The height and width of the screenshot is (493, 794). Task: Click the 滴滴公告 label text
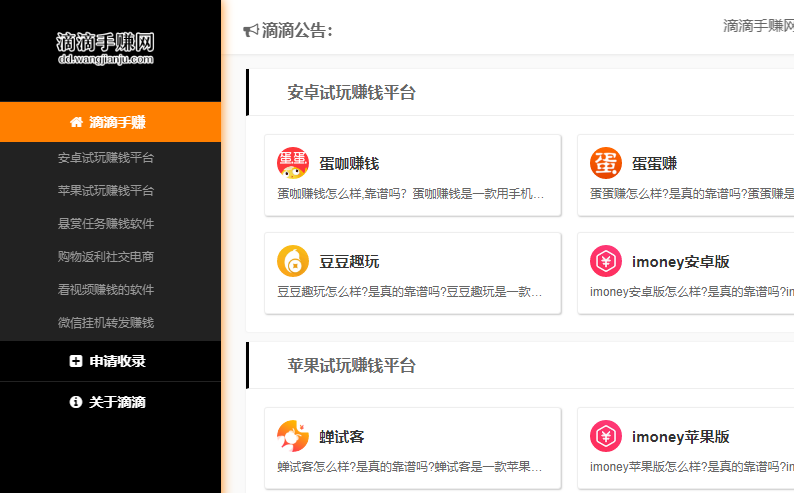[297, 31]
